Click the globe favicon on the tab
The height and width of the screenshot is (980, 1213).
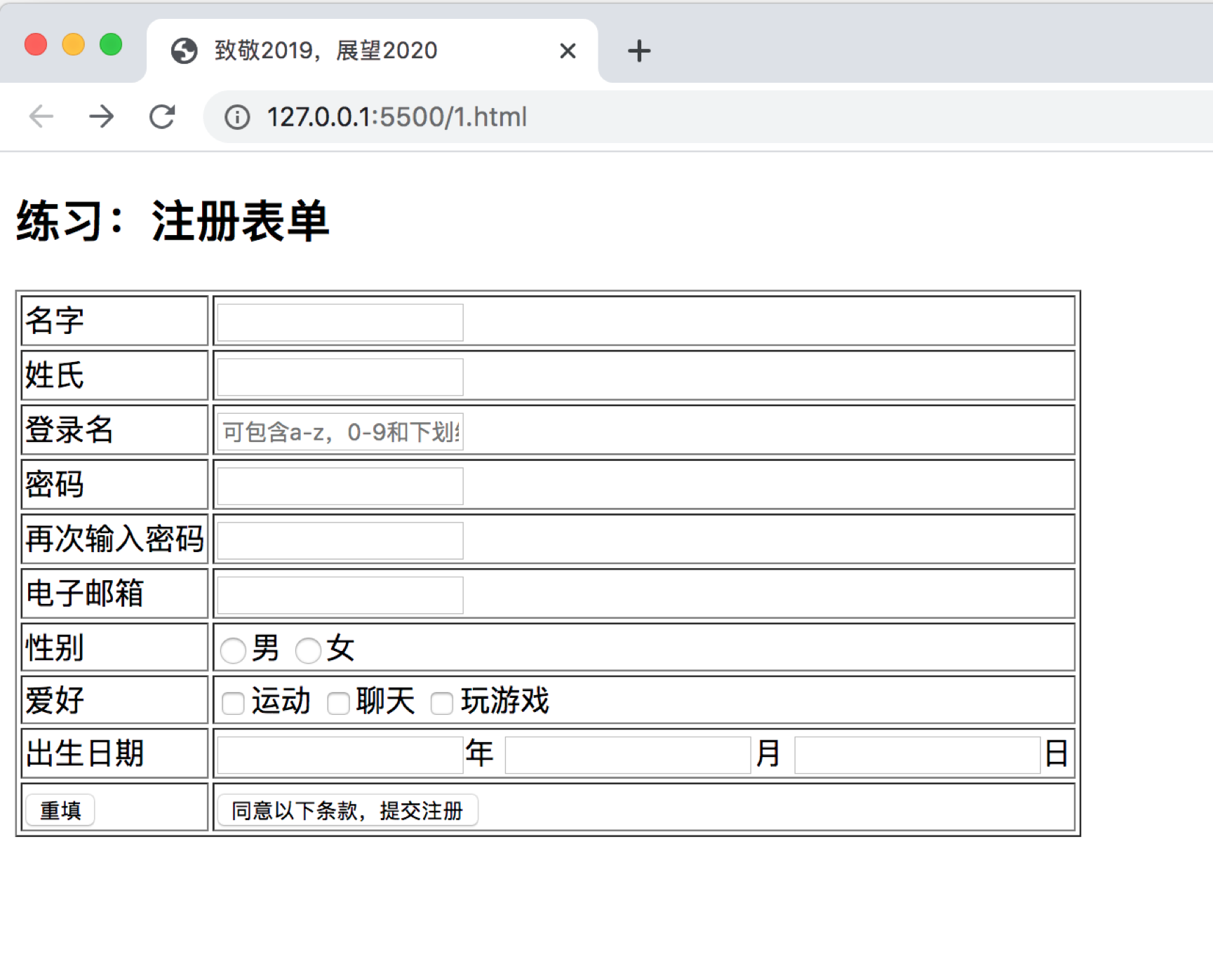coord(184,50)
